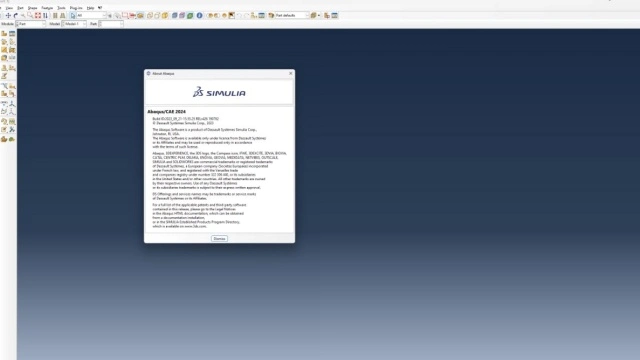Open the Plug-ins menu
Viewport: 640px width, 360px height.
tap(76, 8)
